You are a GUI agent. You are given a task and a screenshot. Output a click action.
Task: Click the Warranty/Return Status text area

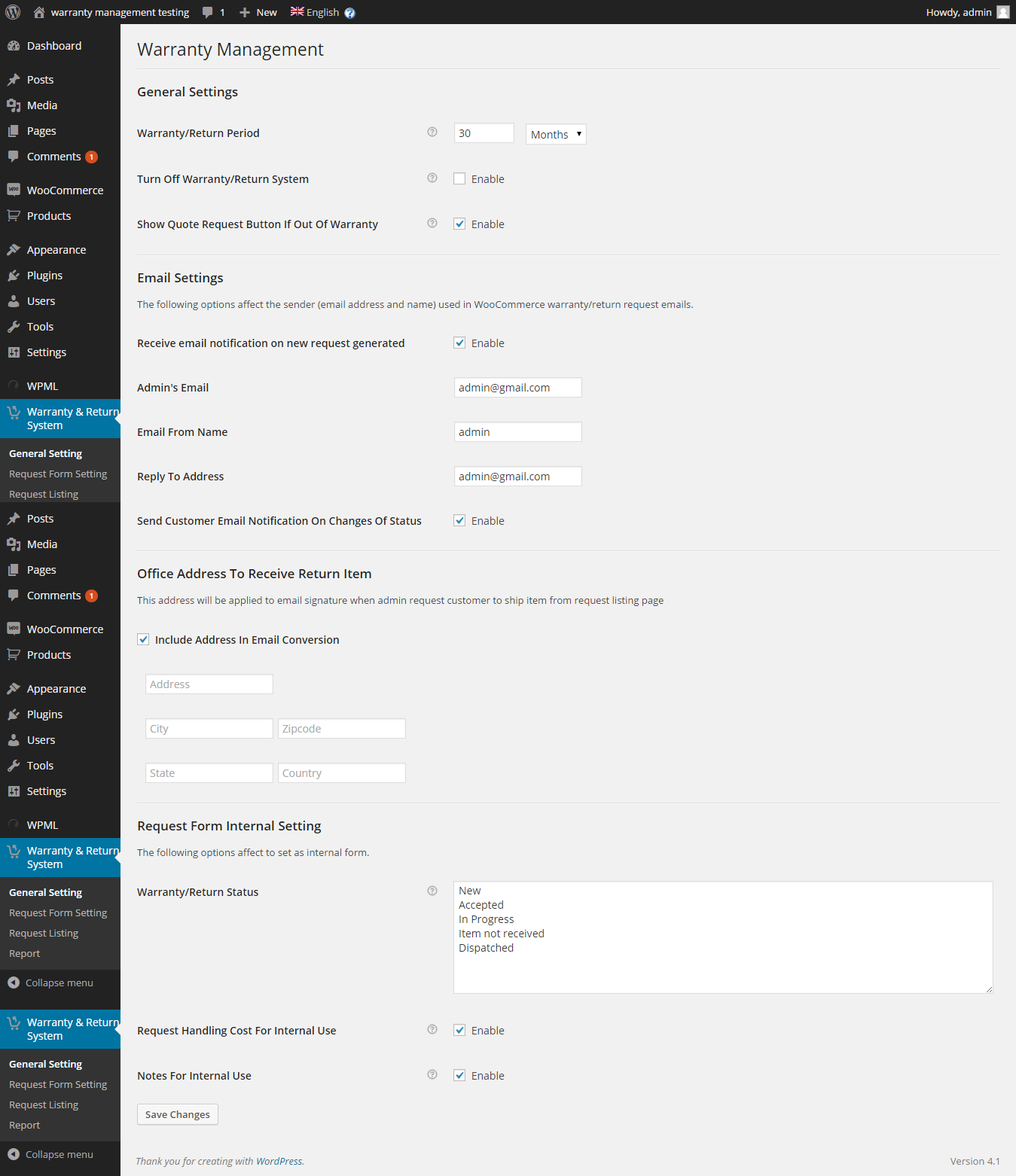pos(723,937)
